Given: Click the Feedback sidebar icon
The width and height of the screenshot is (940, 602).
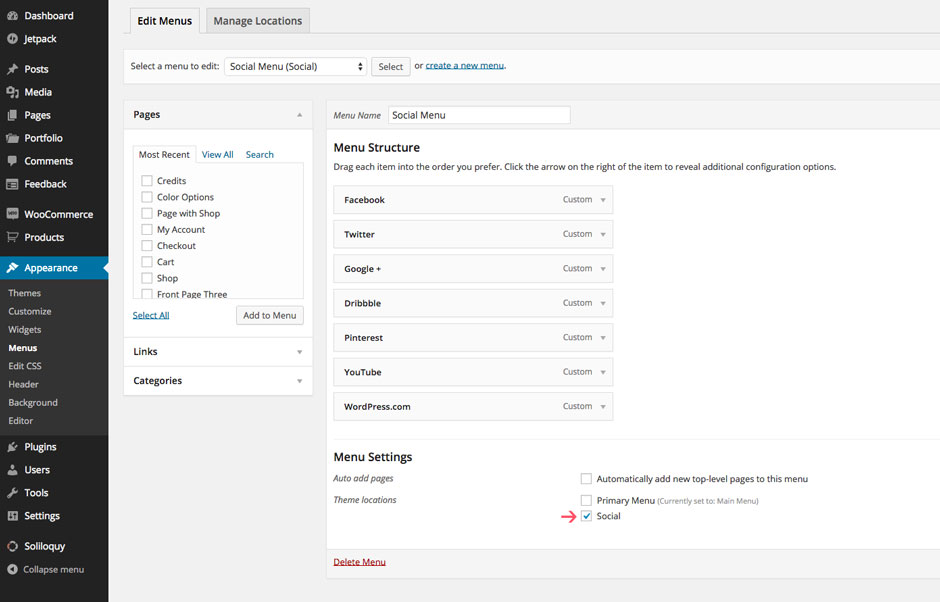Looking at the screenshot, I should pos(12,184).
